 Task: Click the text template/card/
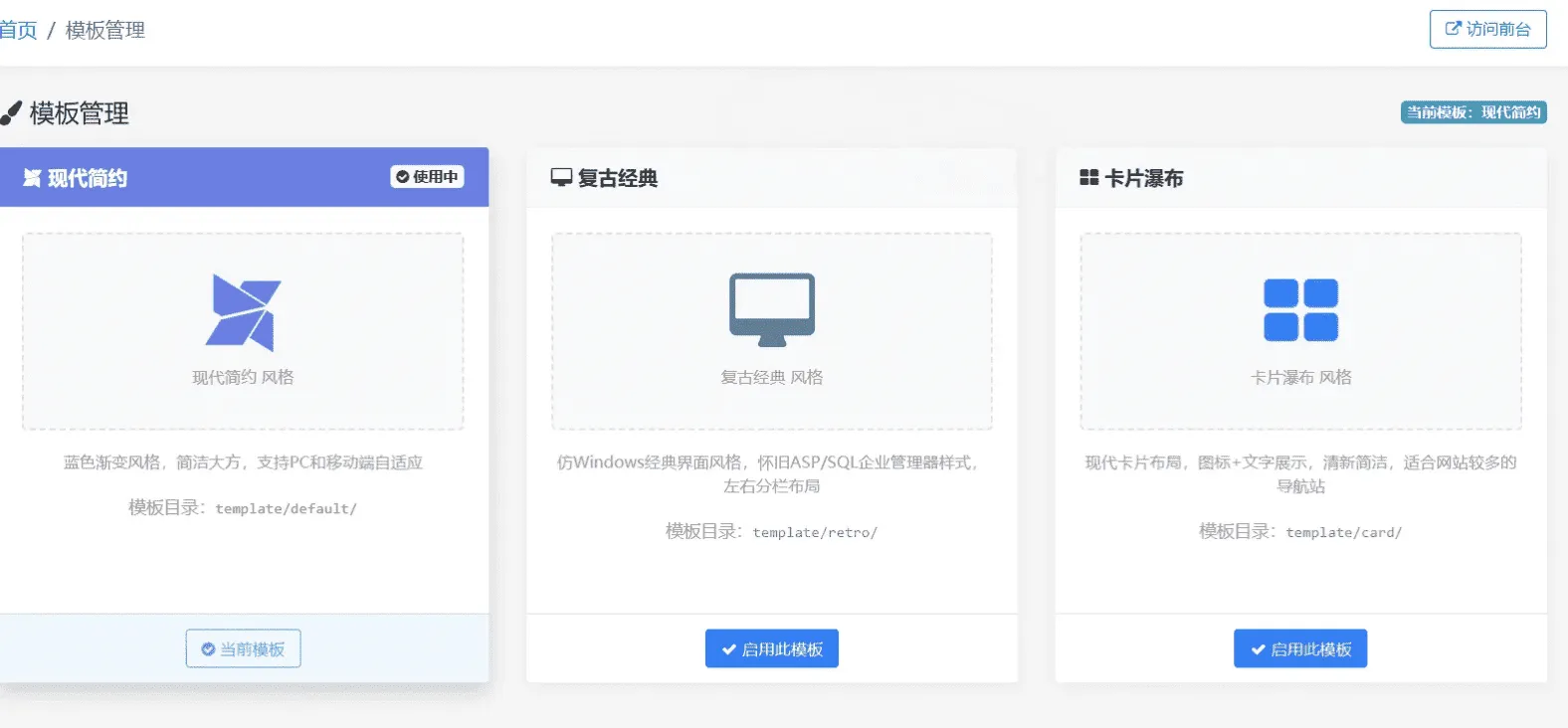tap(1343, 532)
